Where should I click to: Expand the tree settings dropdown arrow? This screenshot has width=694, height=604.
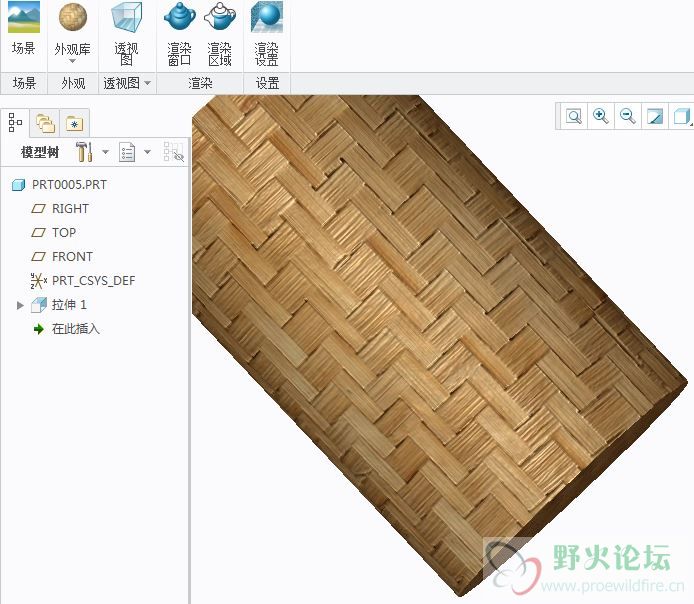105,152
